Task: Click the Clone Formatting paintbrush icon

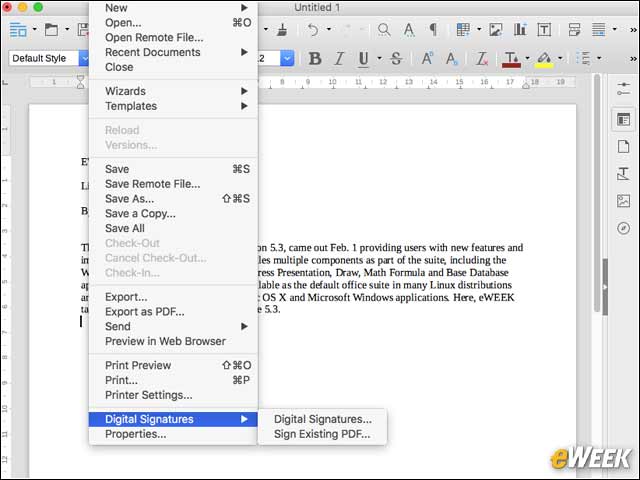Action: [282, 29]
